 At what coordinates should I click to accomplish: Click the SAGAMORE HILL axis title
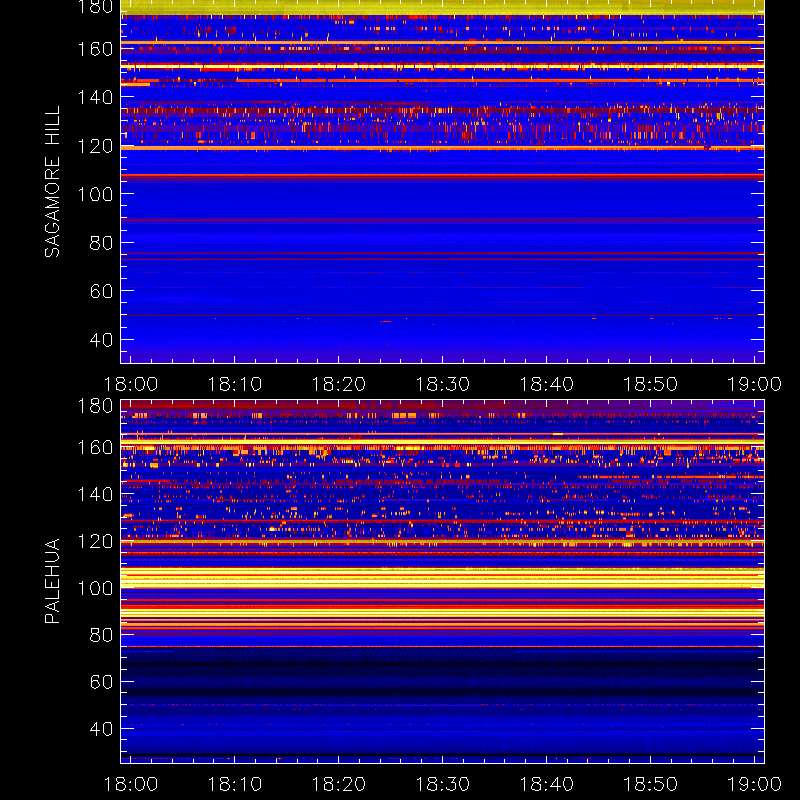pyautogui.click(x=53, y=182)
